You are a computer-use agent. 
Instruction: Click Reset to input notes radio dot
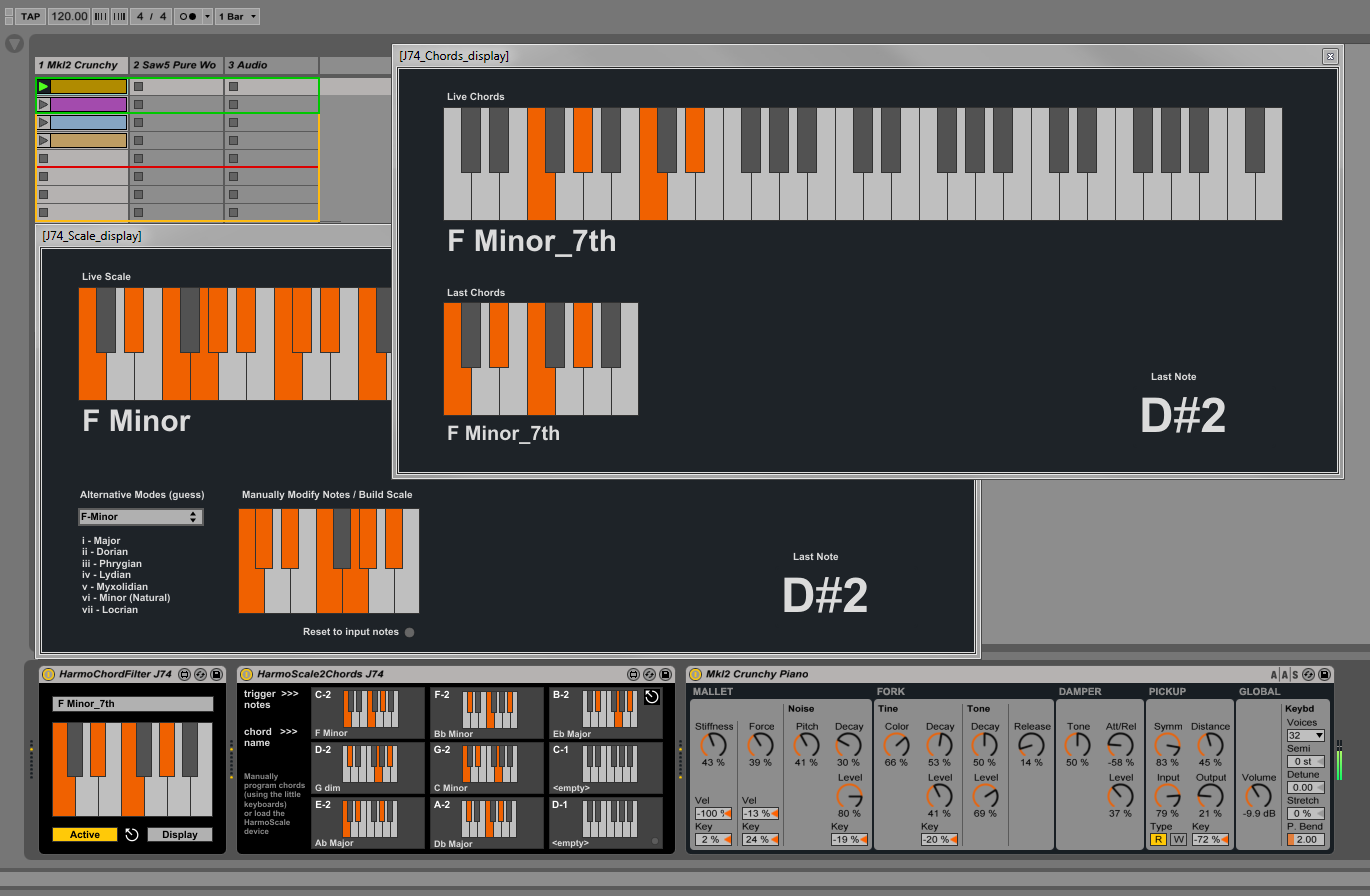click(x=409, y=632)
